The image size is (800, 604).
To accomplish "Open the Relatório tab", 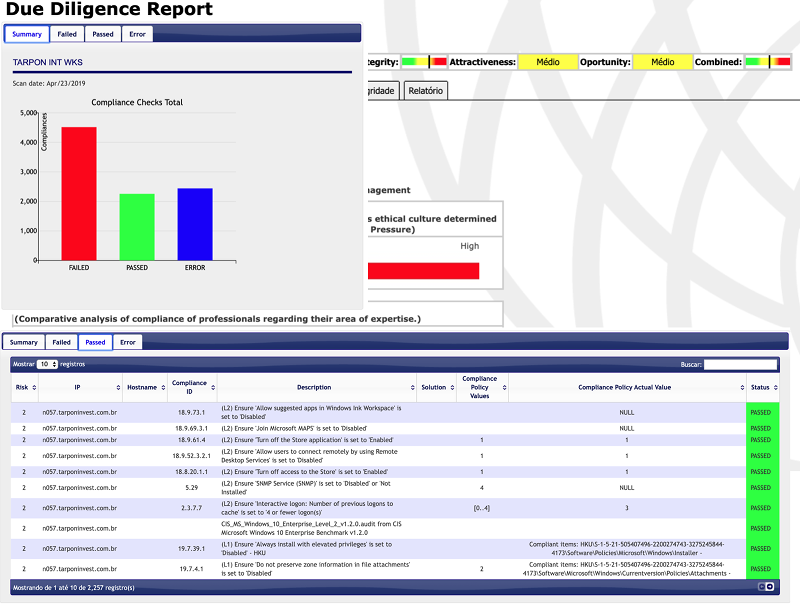I will coord(426,90).
